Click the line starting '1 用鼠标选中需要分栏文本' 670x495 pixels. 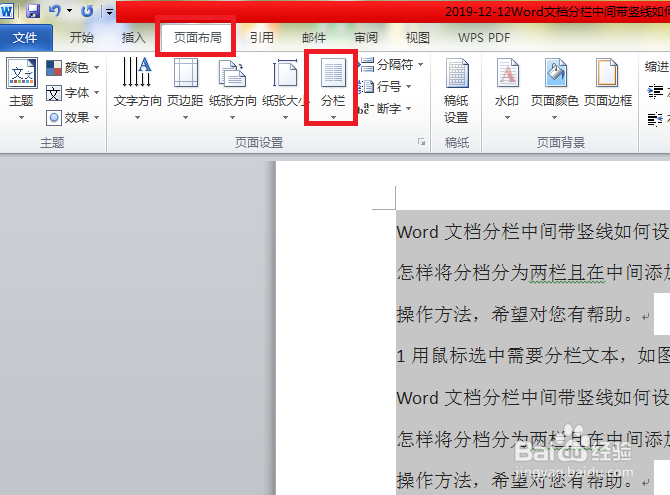533,356
